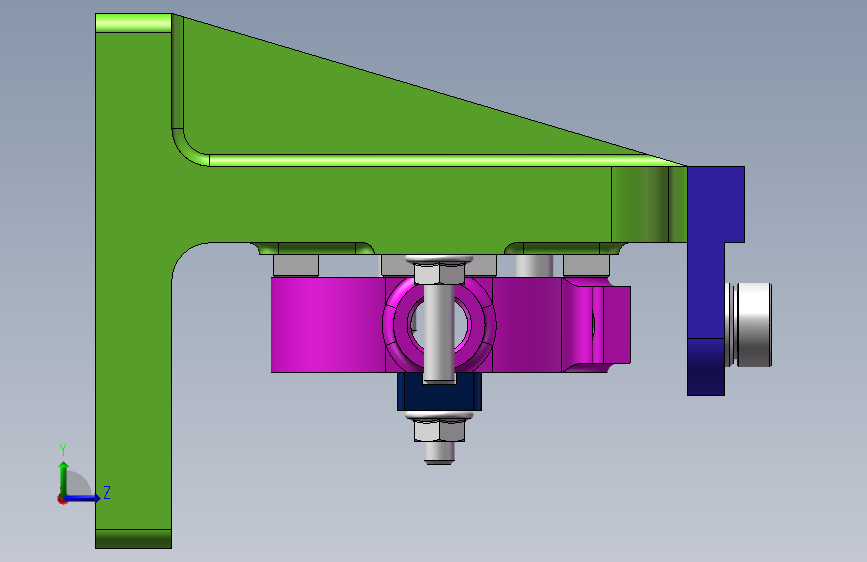The image size is (867, 562).
Task: Select the gray cylindrical pin above clamp
Action: [x=534, y=266]
